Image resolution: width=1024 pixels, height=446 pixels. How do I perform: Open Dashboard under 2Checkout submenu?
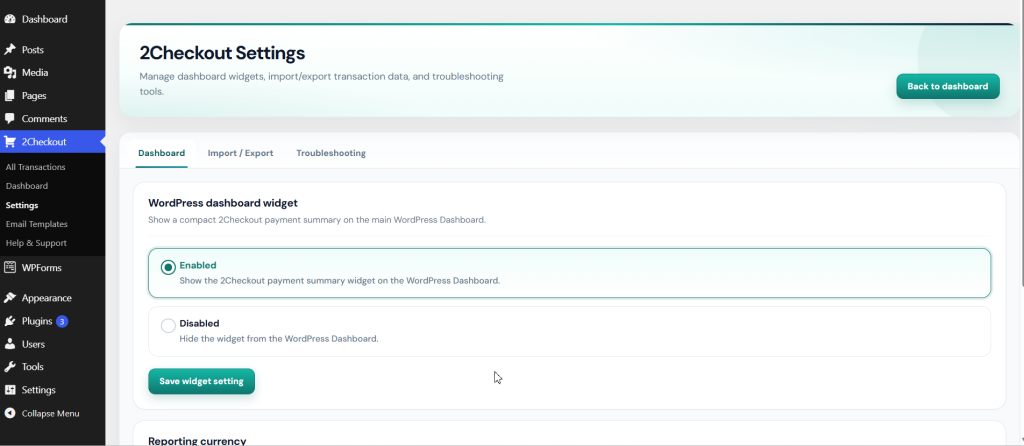27,186
